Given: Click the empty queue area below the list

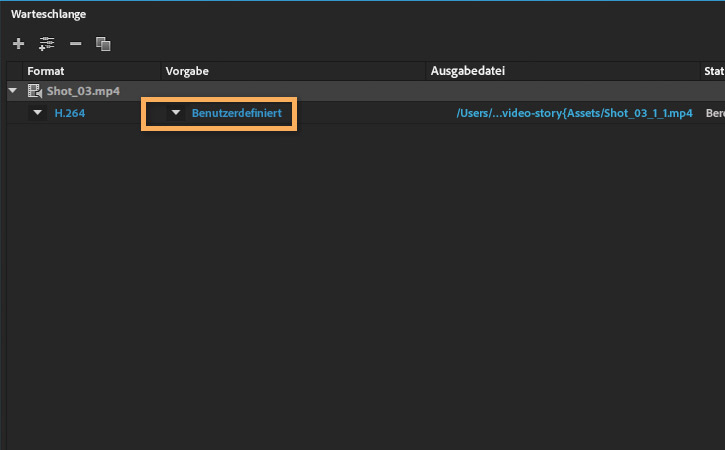Looking at the screenshot, I should 360,290.
